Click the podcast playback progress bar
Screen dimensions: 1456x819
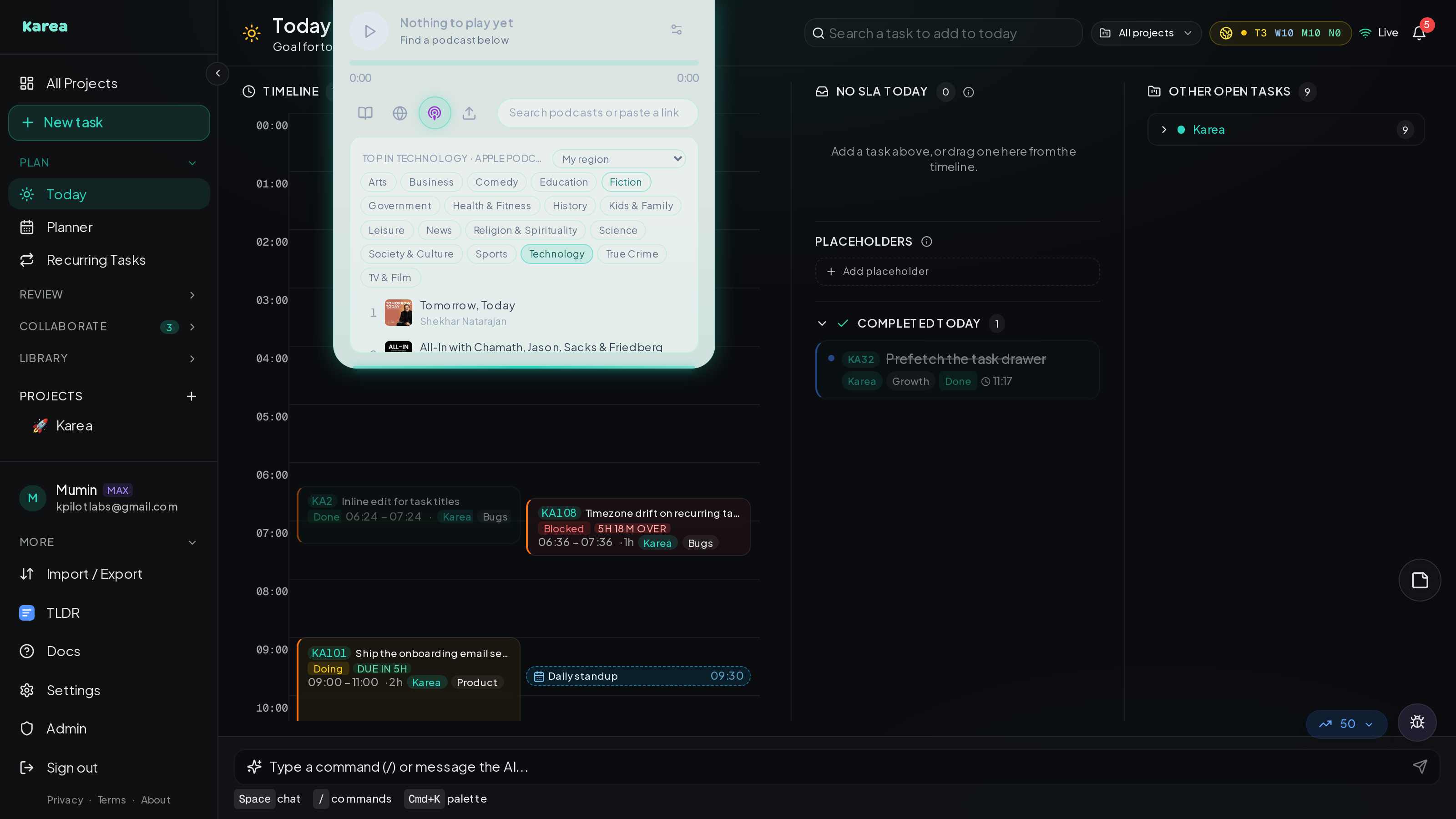click(x=524, y=63)
